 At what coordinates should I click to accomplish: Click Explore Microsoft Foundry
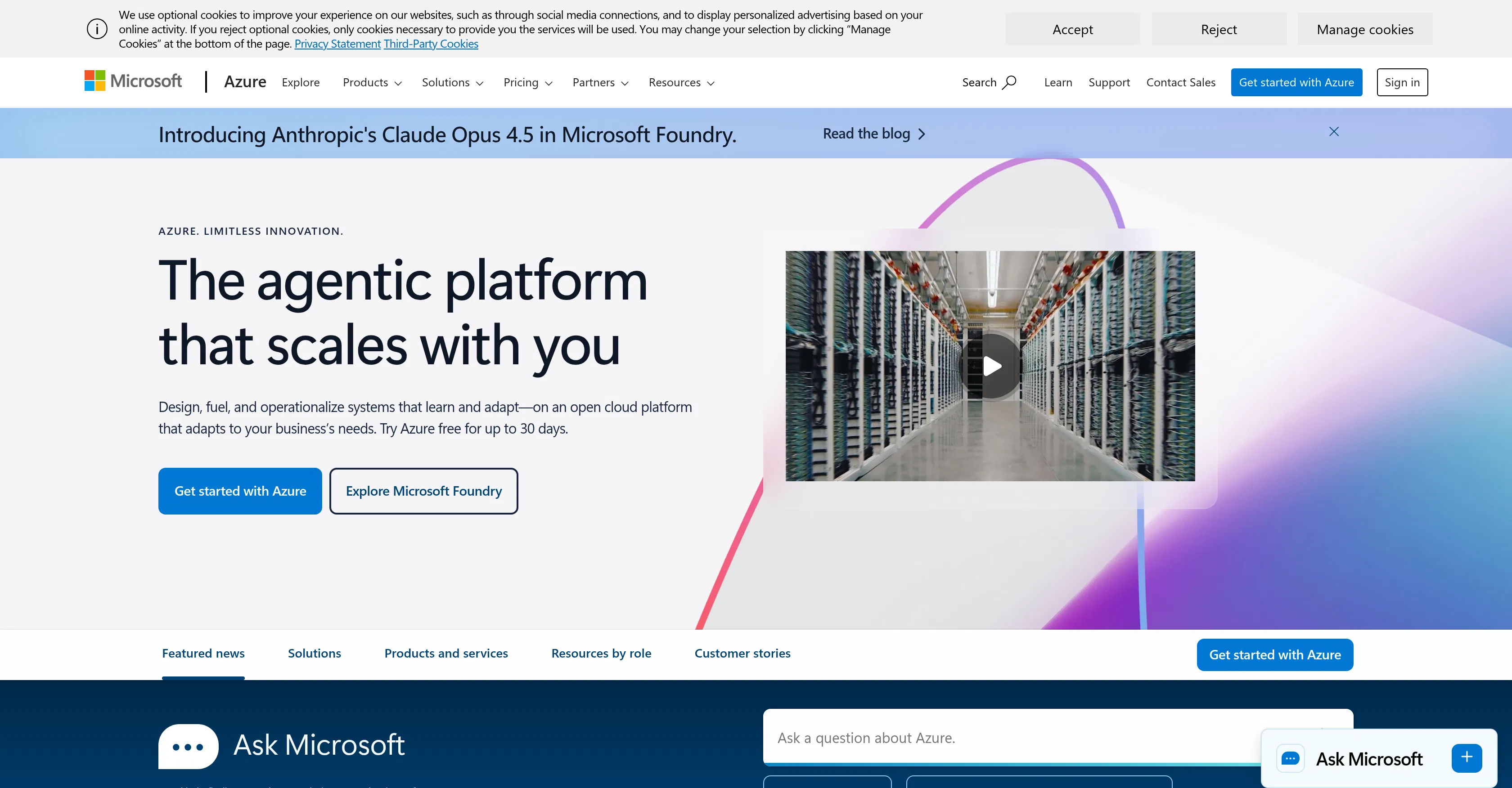coord(424,491)
